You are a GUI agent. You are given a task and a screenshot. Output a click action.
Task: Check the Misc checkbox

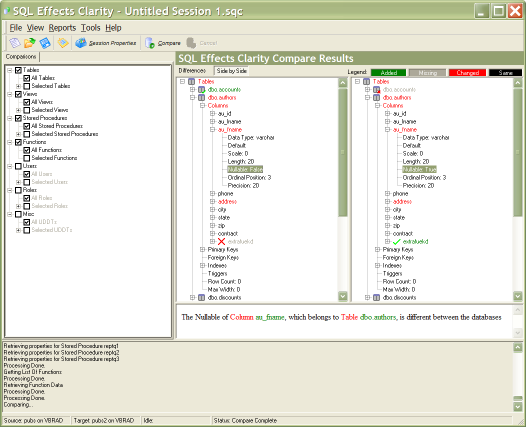click(18, 214)
